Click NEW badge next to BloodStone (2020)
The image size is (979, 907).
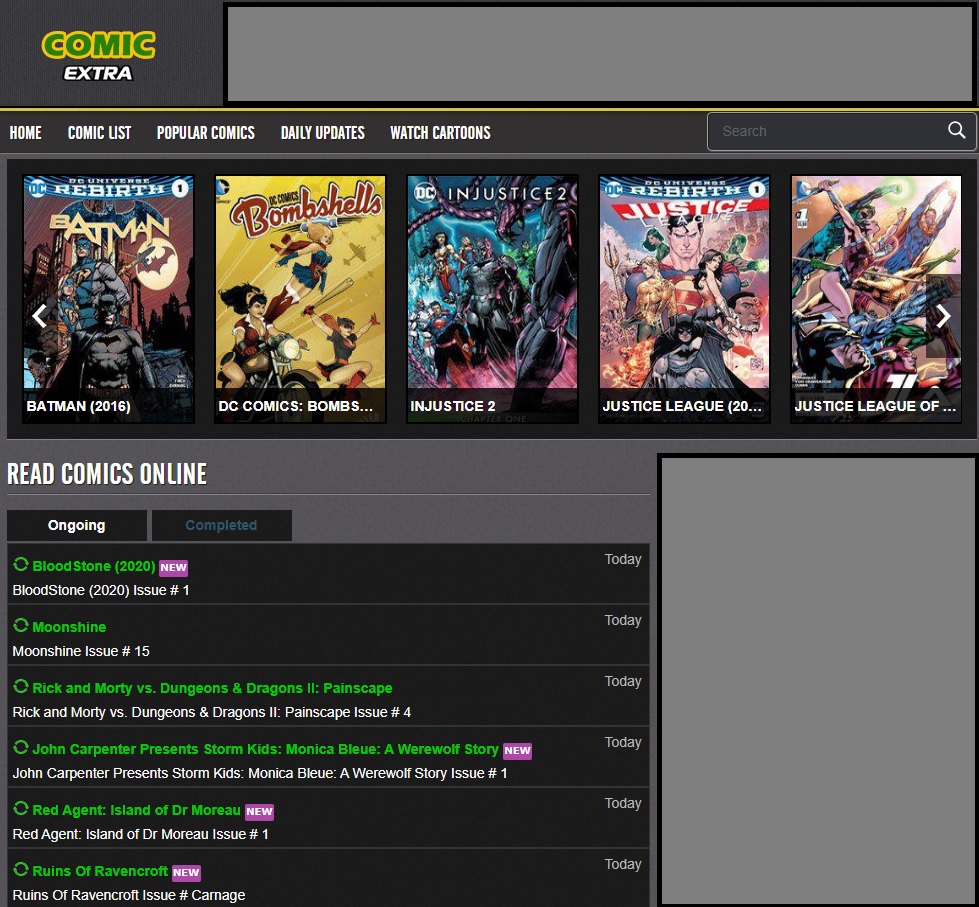click(x=173, y=567)
